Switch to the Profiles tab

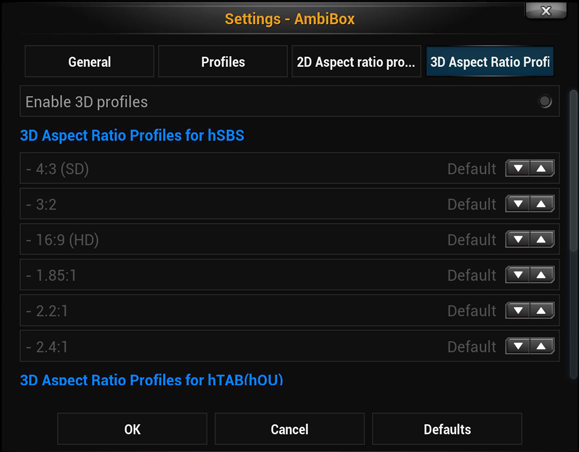click(x=223, y=61)
